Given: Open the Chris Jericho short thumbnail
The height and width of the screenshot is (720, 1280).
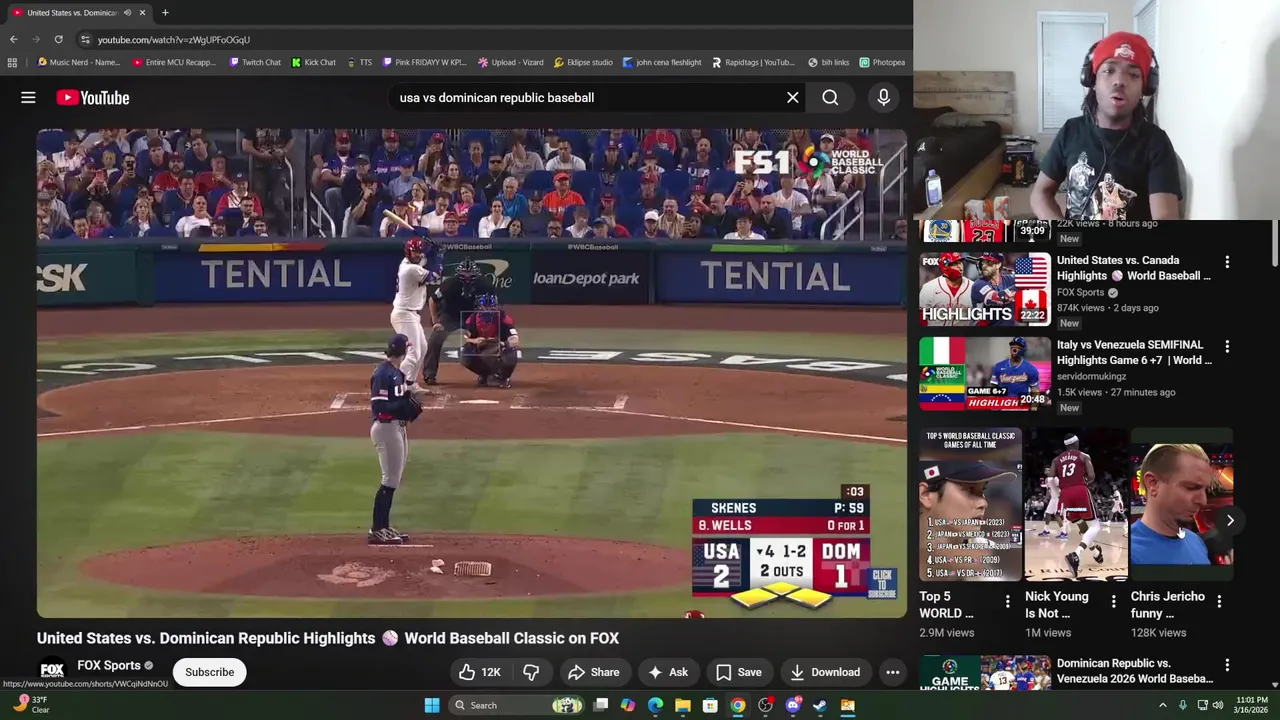Looking at the screenshot, I should [x=1182, y=505].
